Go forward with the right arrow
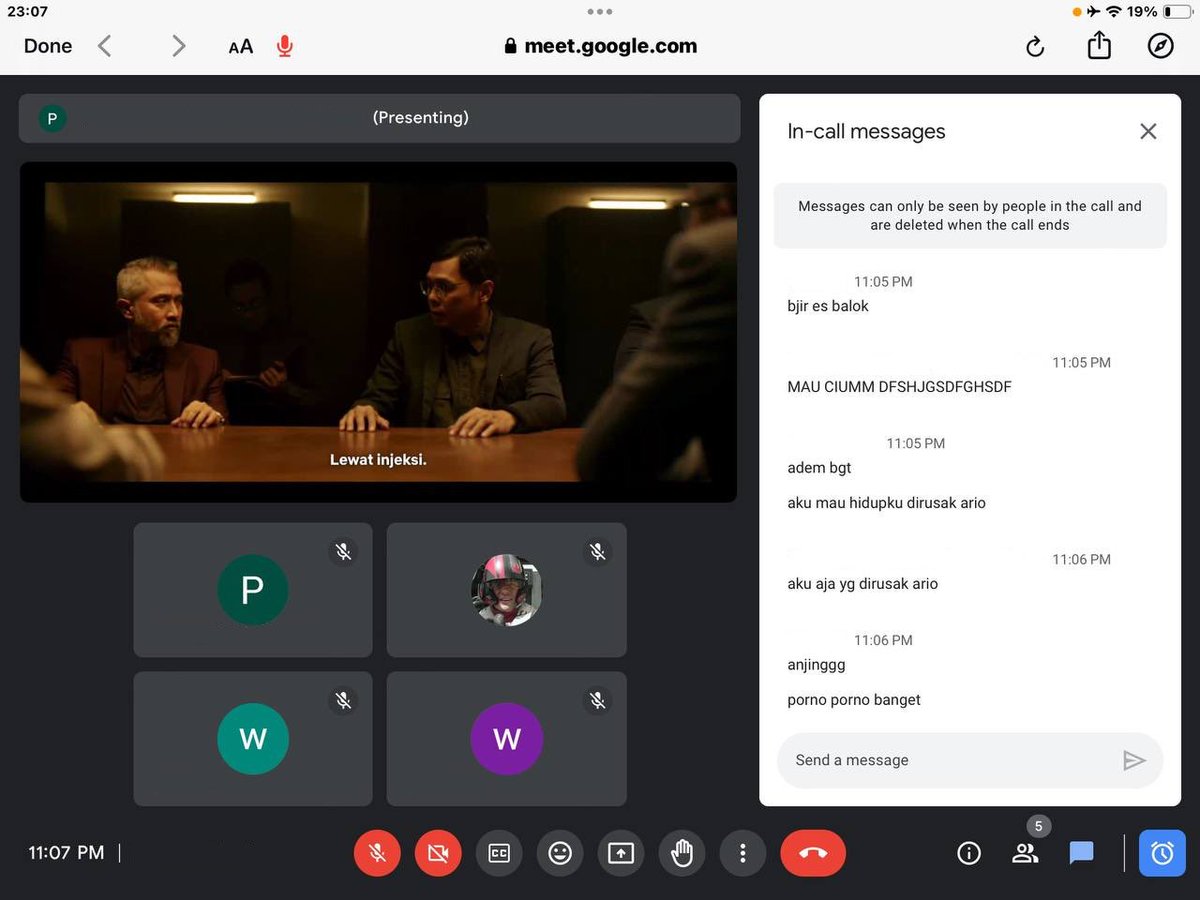This screenshot has width=1200, height=900. 178,46
